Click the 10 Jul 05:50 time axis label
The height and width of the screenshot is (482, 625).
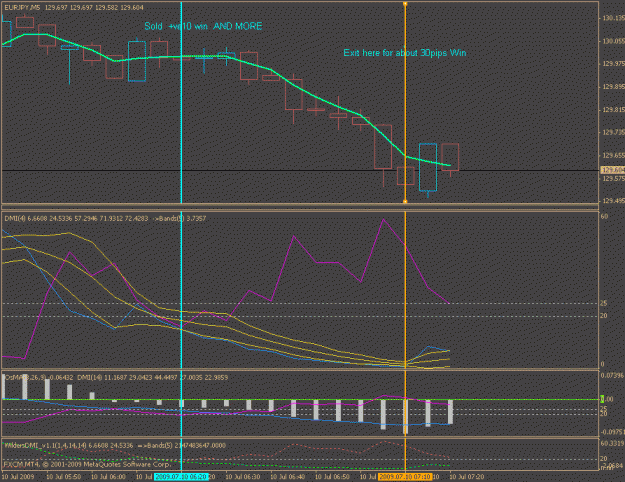(x=63, y=477)
